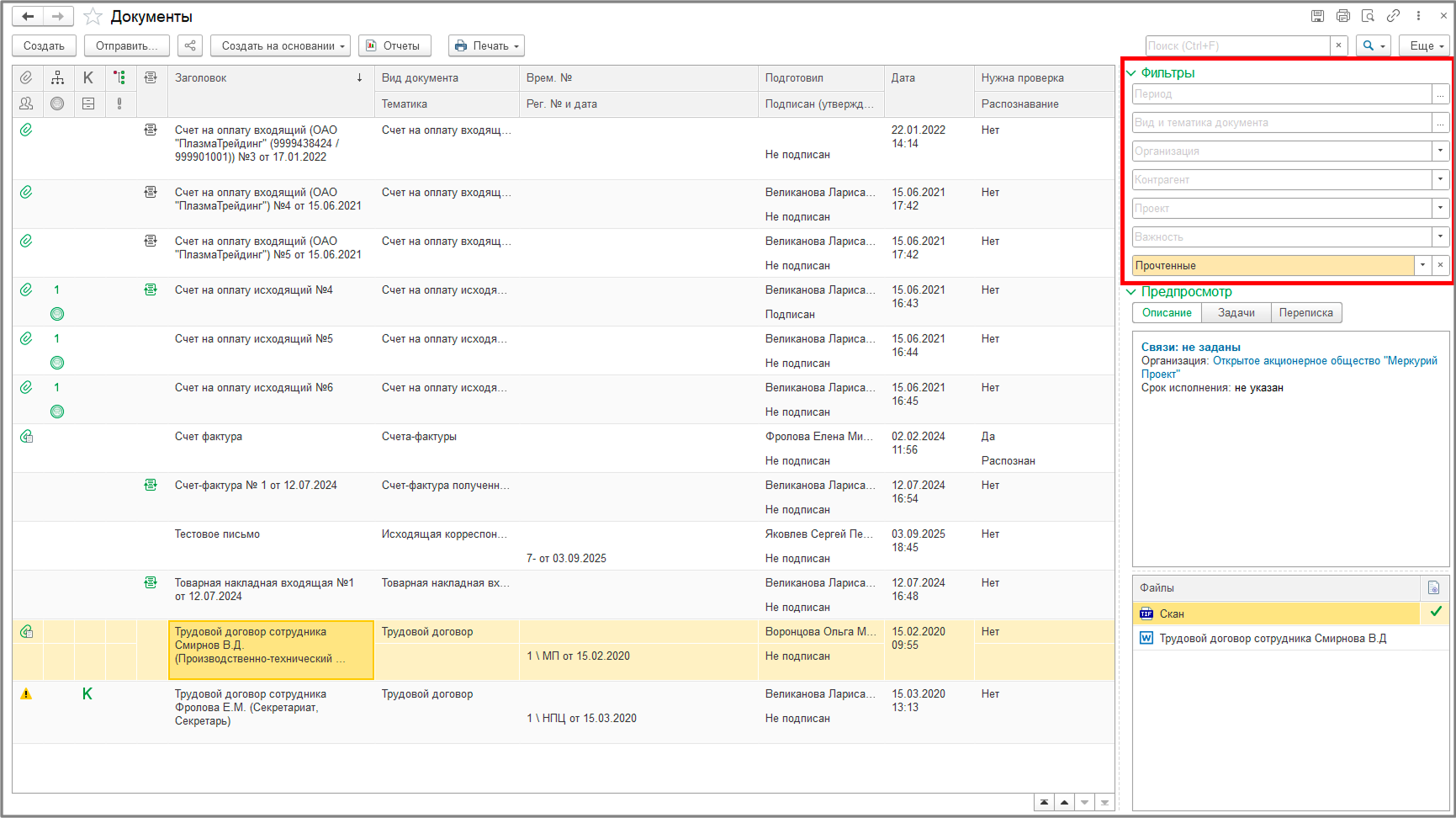The image size is (1456, 818).
Task: Click the jump-to-bottom list arrow button
Action: [x=1104, y=802]
